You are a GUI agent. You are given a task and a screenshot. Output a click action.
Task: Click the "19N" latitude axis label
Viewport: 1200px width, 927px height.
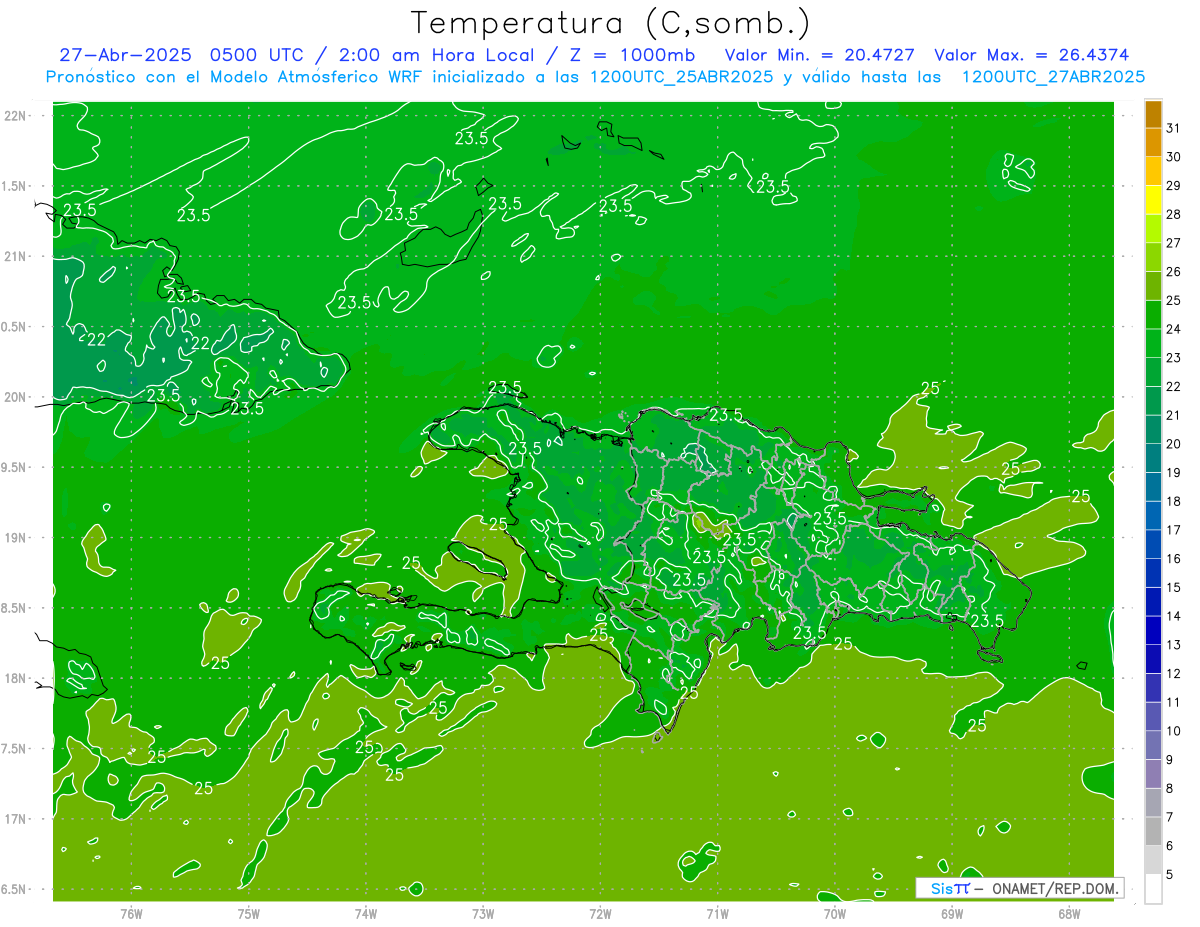click(16, 538)
